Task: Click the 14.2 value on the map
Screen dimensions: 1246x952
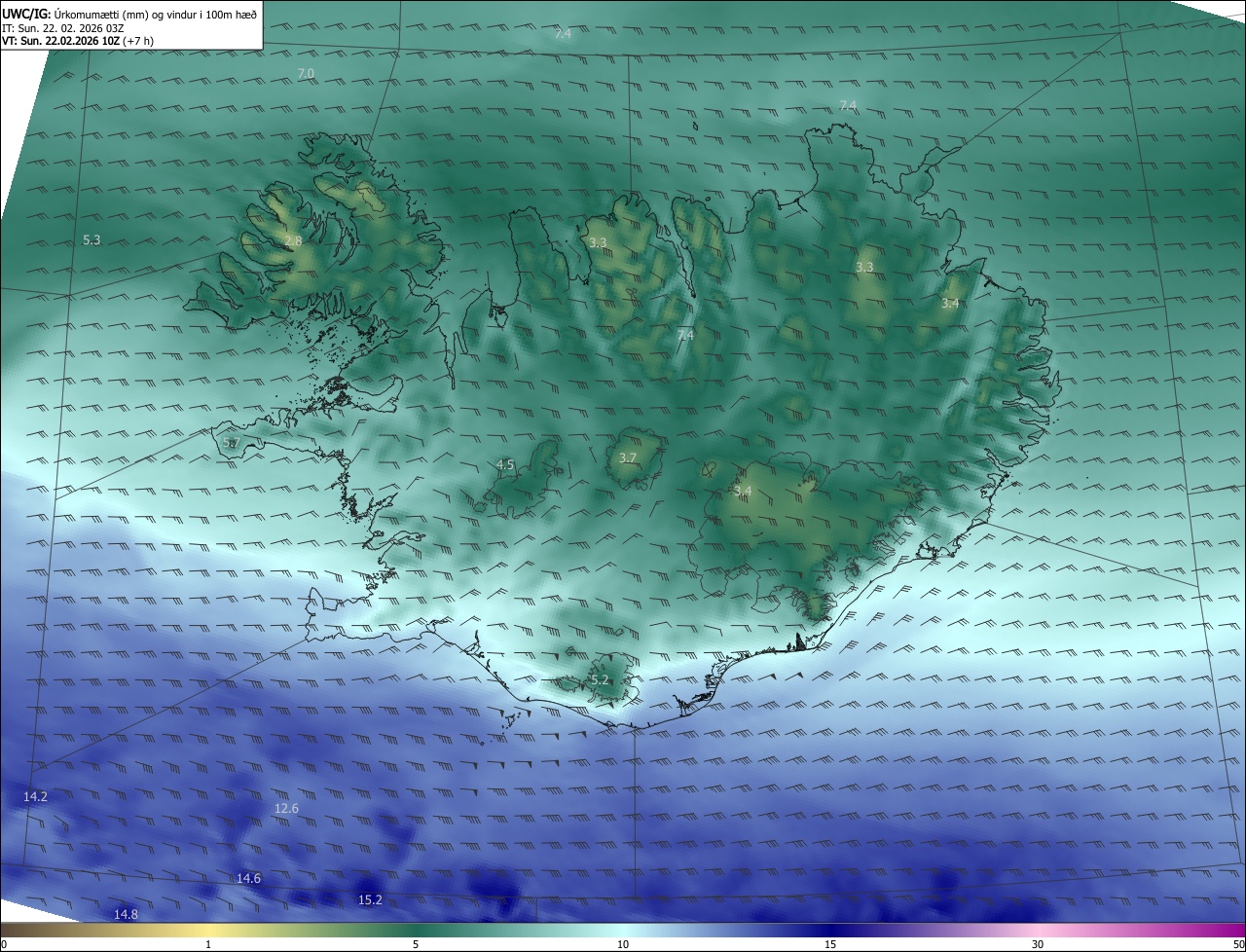Action: [35, 796]
